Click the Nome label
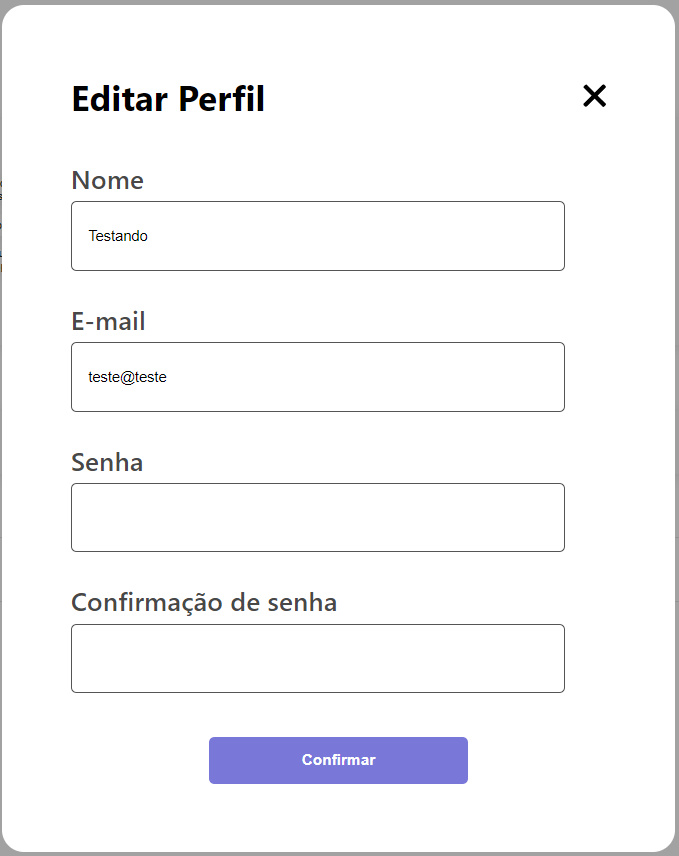This screenshot has height=856, width=679. click(107, 181)
